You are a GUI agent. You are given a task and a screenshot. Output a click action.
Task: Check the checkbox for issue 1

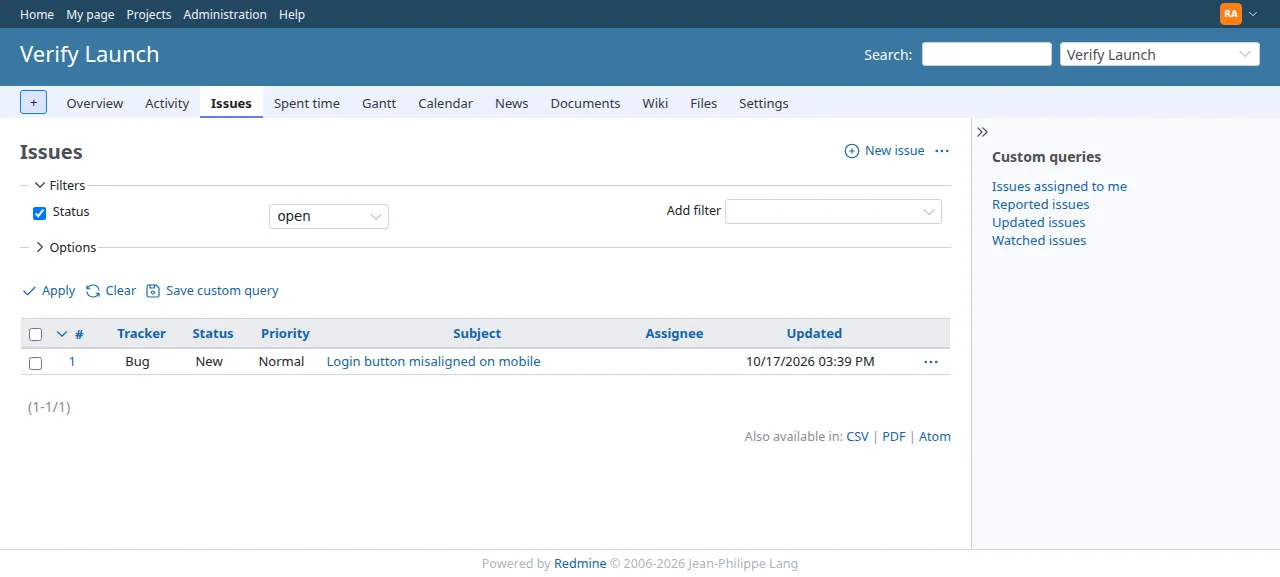point(36,363)
